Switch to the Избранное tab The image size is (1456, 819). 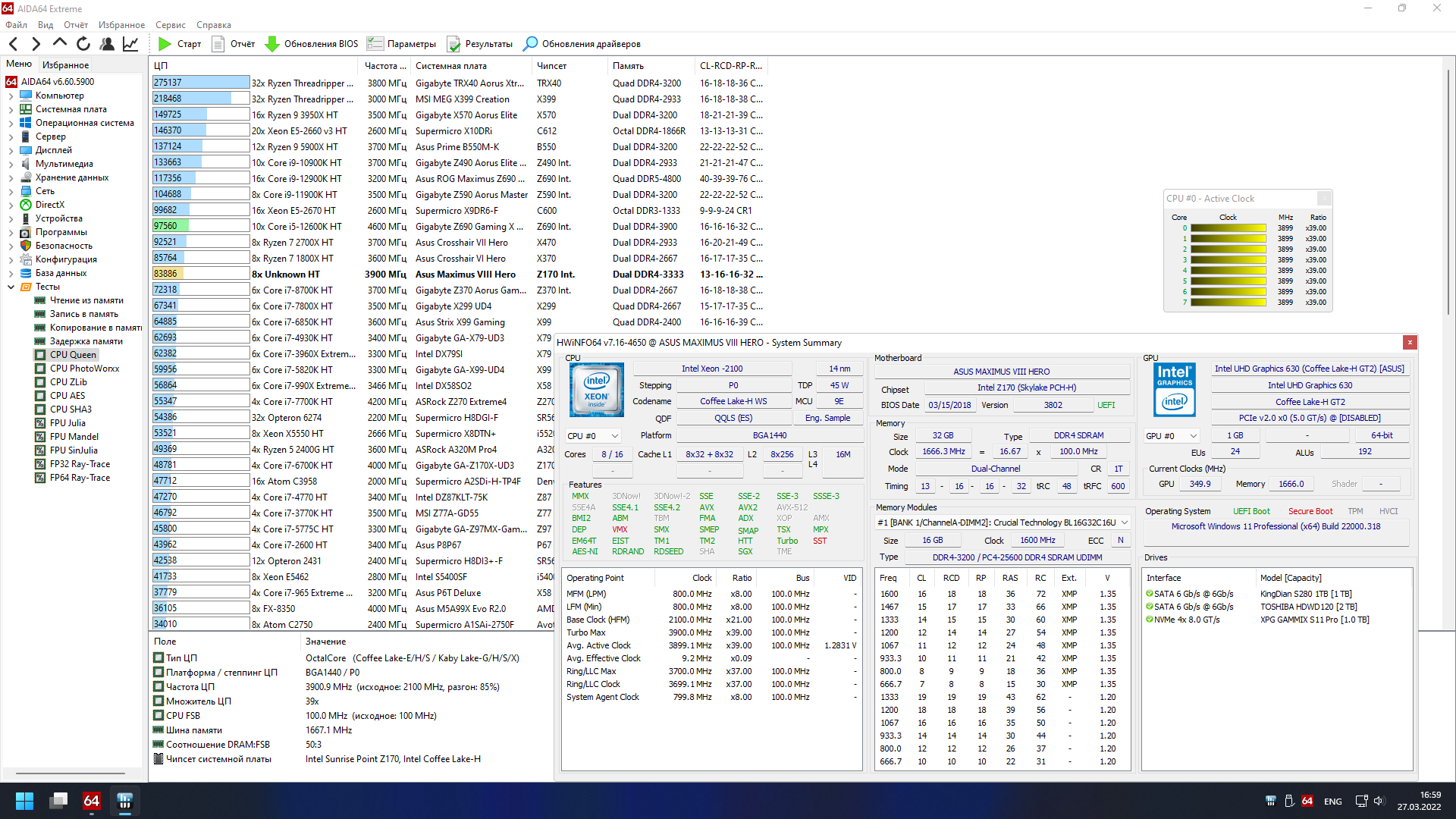coord(65,65)
